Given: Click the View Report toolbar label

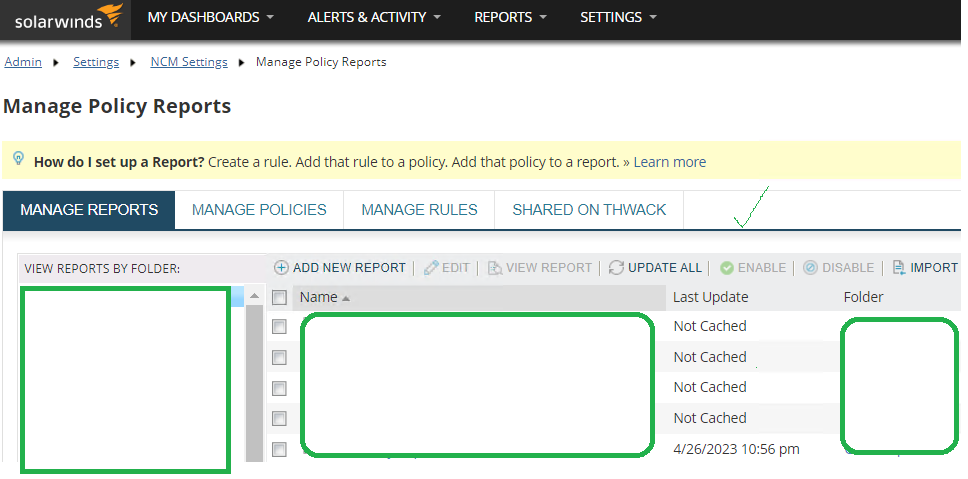Looking at the screenshot, I should pyautogui.click(x=549, y=268).
